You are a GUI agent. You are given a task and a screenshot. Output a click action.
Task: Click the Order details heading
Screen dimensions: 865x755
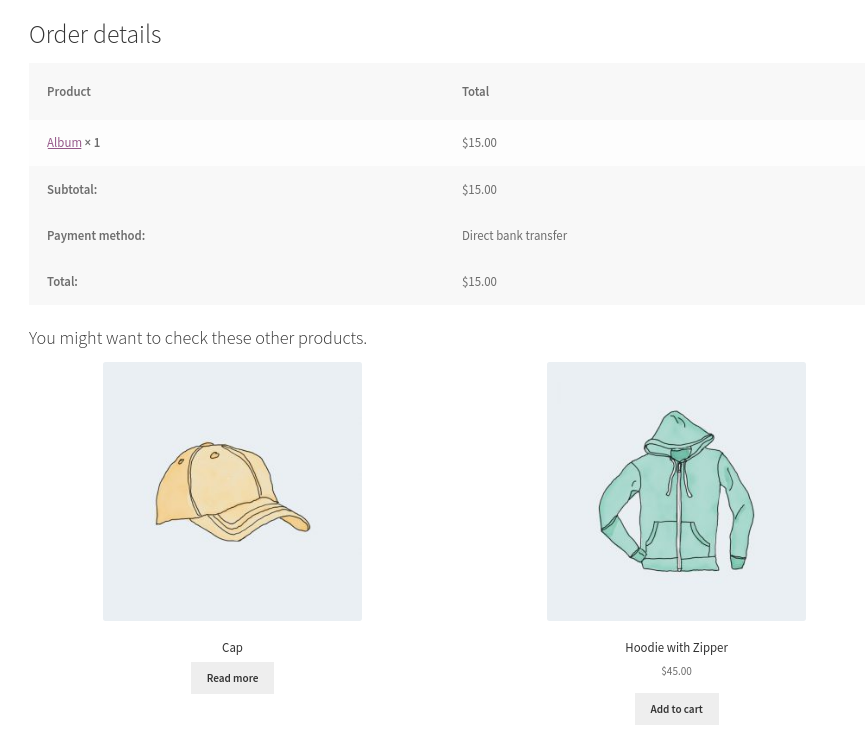(x=95, y=35)
